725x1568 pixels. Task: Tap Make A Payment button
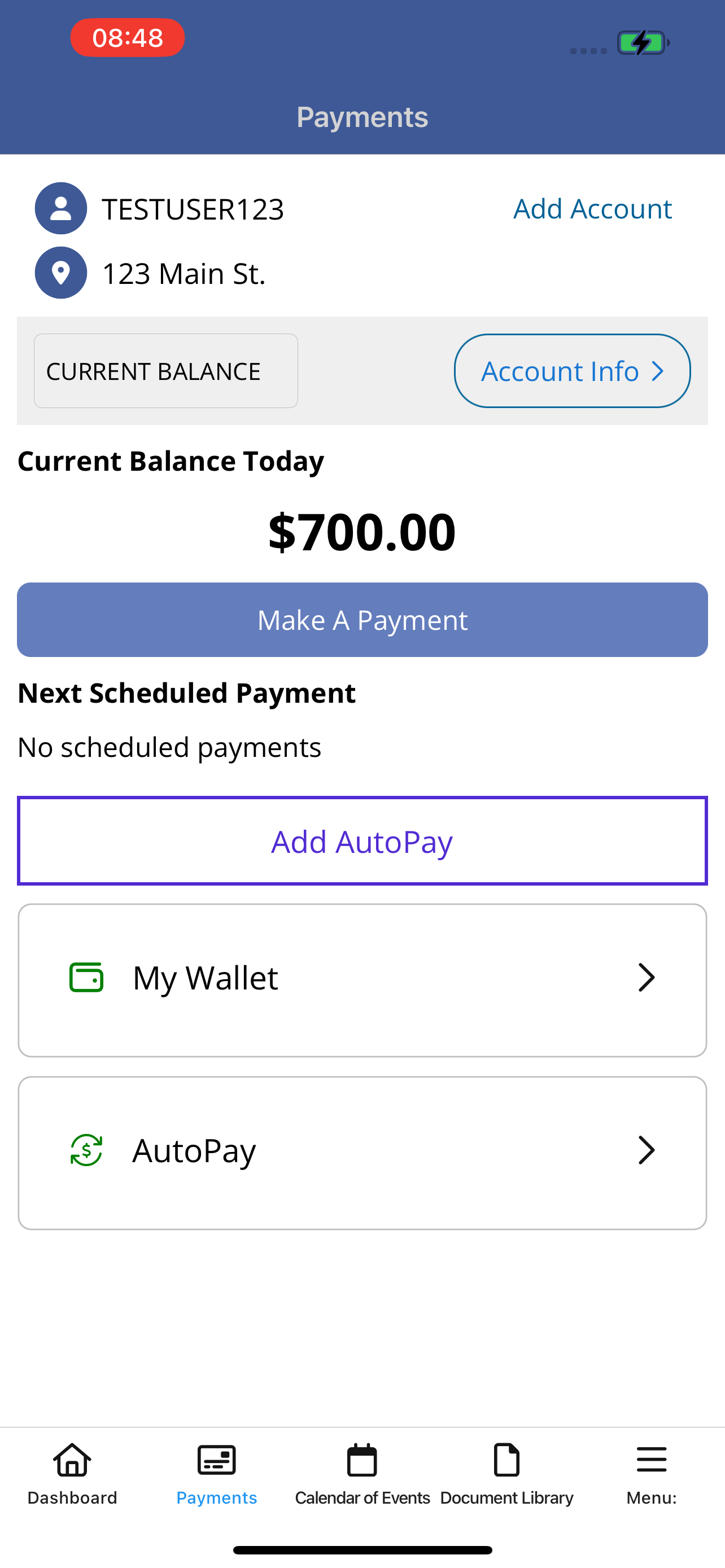pyautogui.click(x=362, y=620)
